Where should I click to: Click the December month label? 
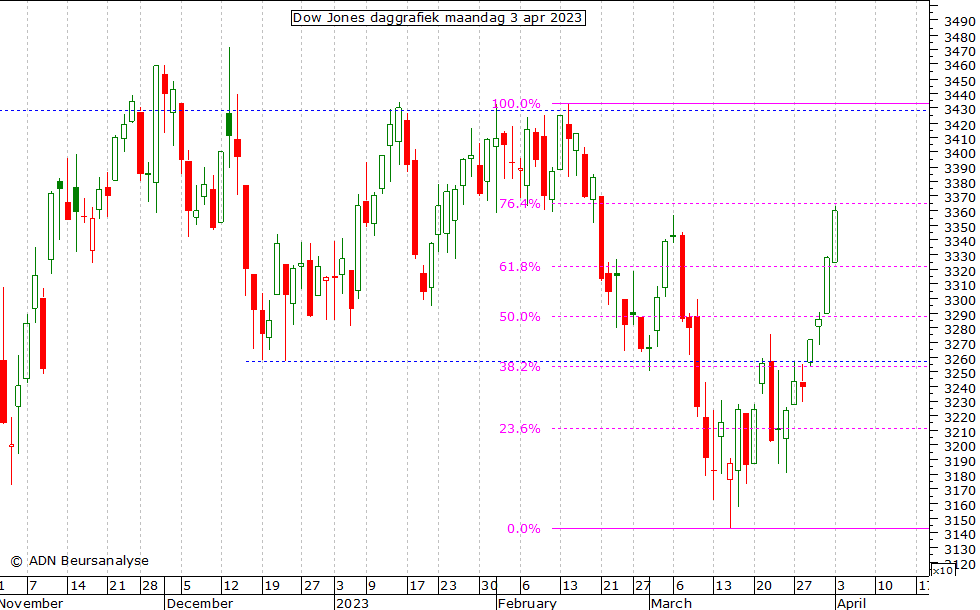tap(200, 603)
